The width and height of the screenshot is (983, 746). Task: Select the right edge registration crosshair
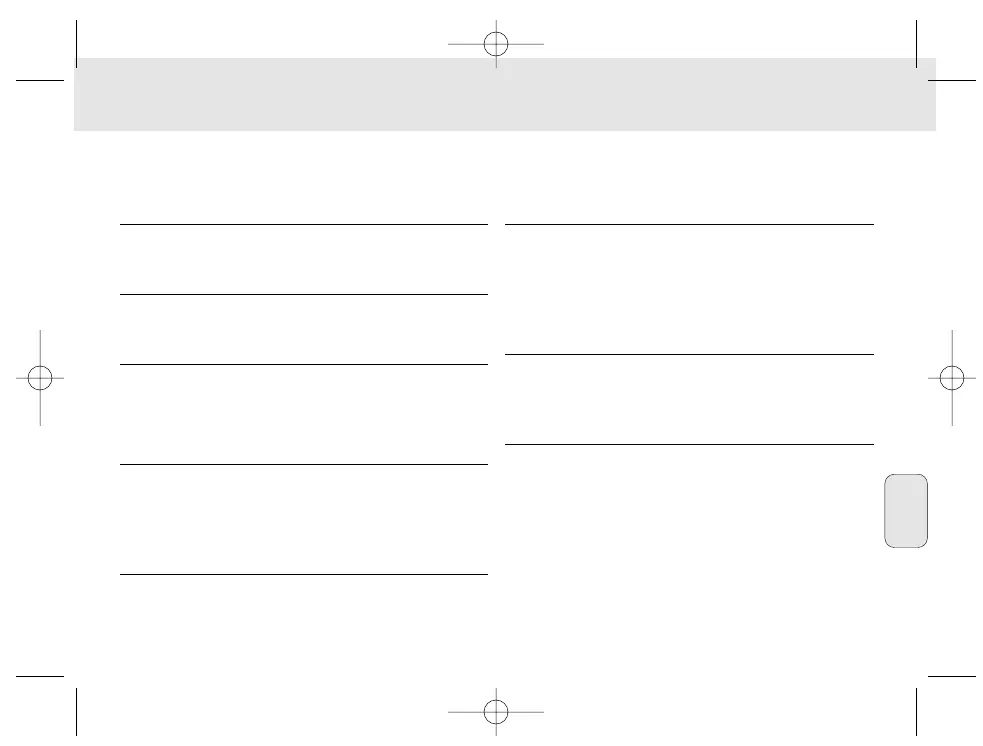pos(952,378)
